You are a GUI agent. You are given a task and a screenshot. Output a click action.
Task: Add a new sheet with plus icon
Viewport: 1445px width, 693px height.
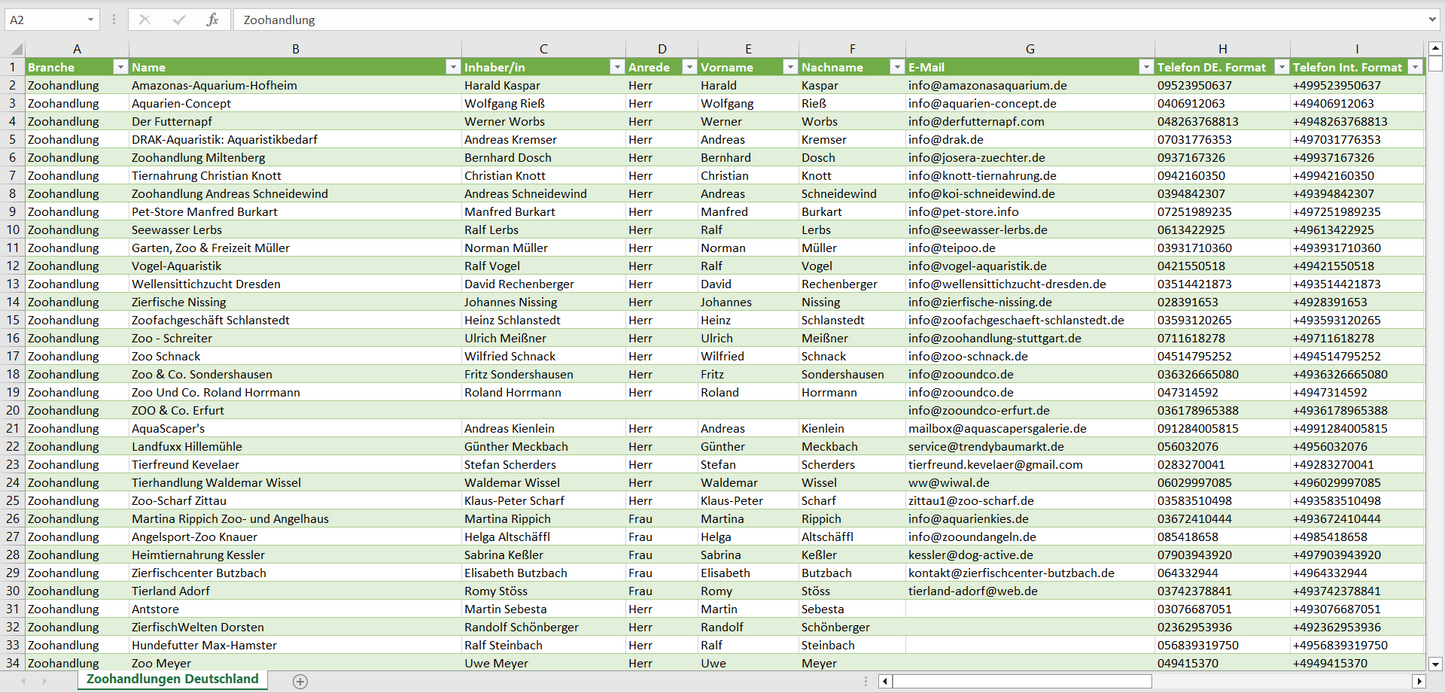[x=300, y=681]
